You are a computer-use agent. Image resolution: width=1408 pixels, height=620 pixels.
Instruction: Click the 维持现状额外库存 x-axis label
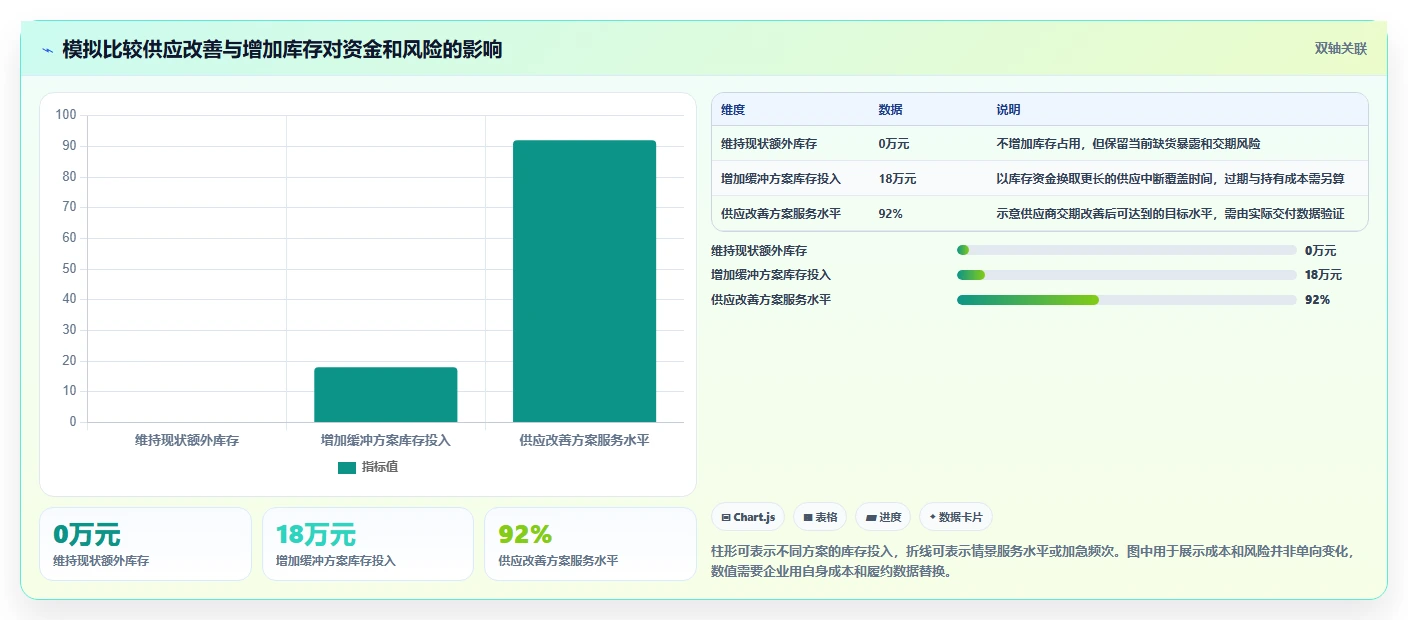click(x=187, y=440)
